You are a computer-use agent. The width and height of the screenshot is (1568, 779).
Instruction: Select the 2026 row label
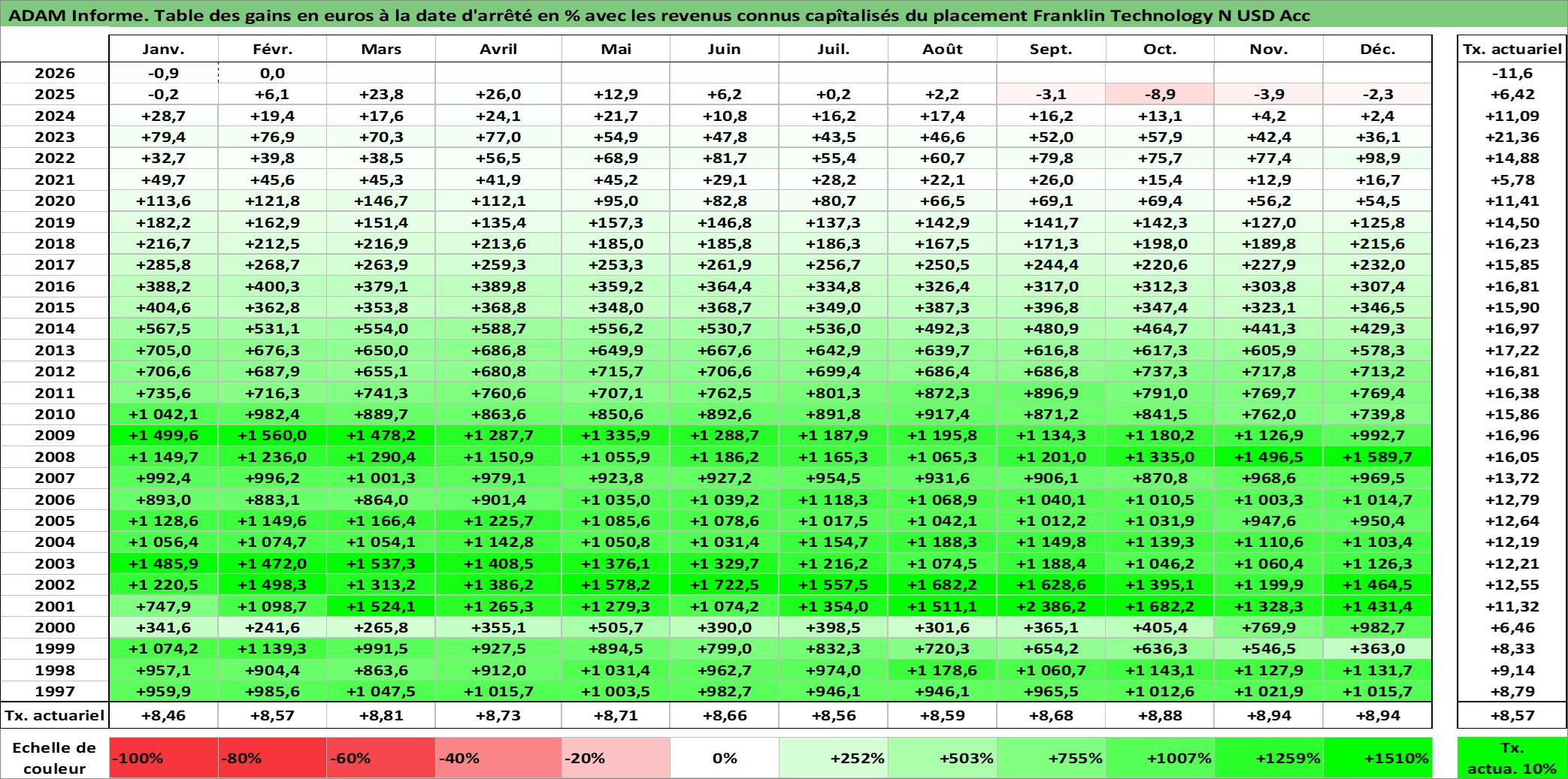55,73
